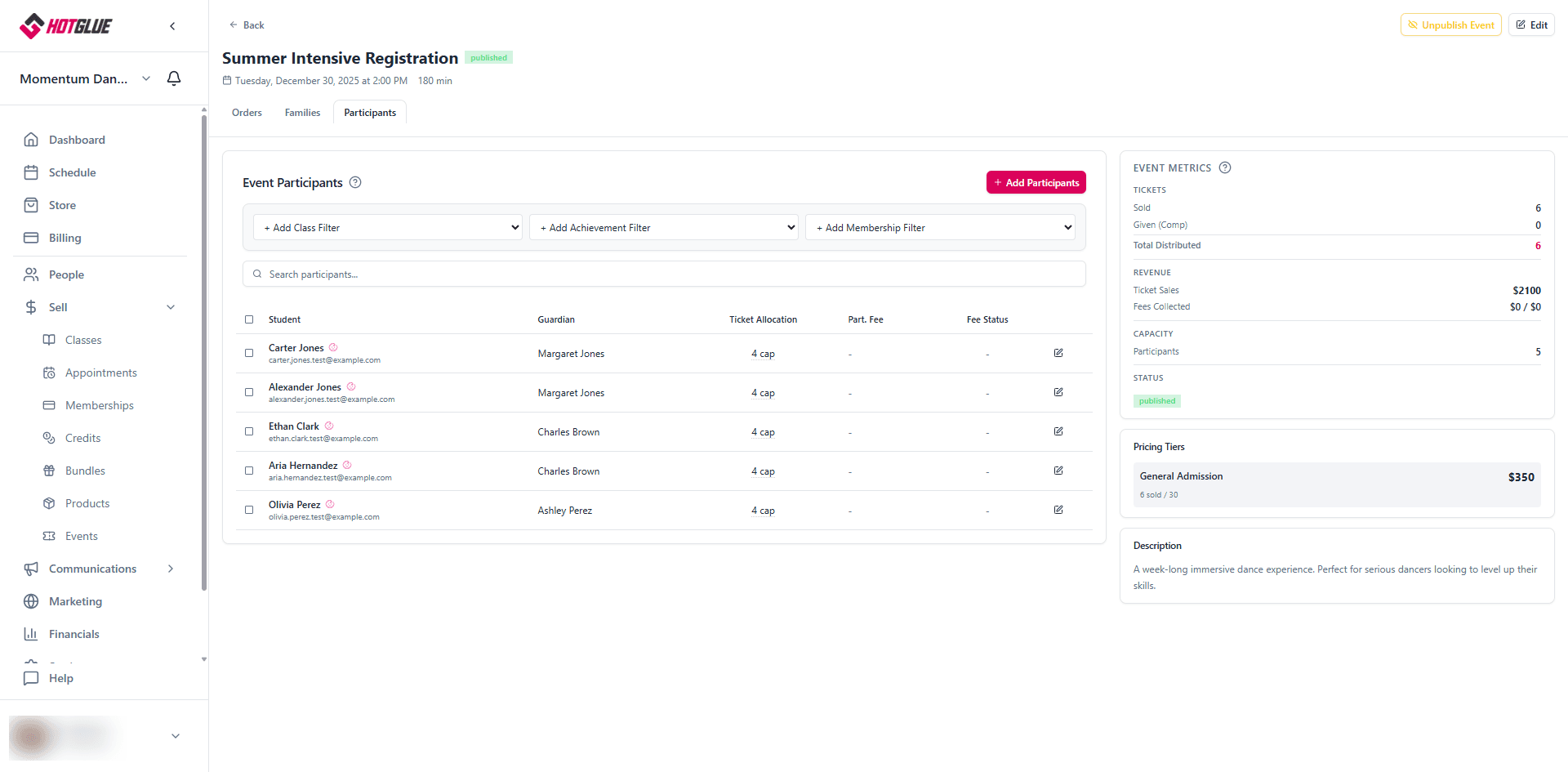Click the notification bell icon
Viewport: 1568px width, 772px height.
(x=174, y=78)
